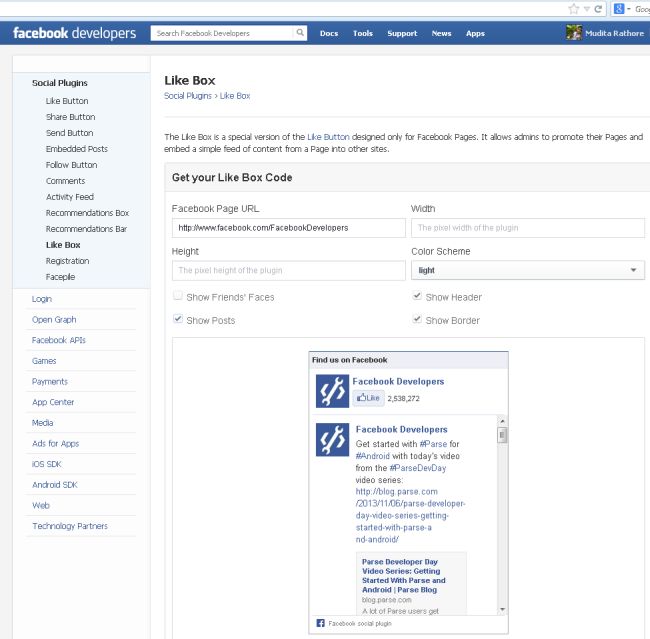
Task: Open the Docs menu
Action: (329, 33)
